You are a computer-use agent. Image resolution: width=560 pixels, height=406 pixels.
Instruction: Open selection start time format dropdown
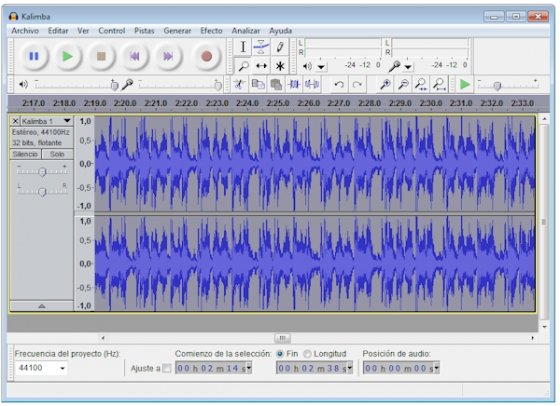(249, 368)
